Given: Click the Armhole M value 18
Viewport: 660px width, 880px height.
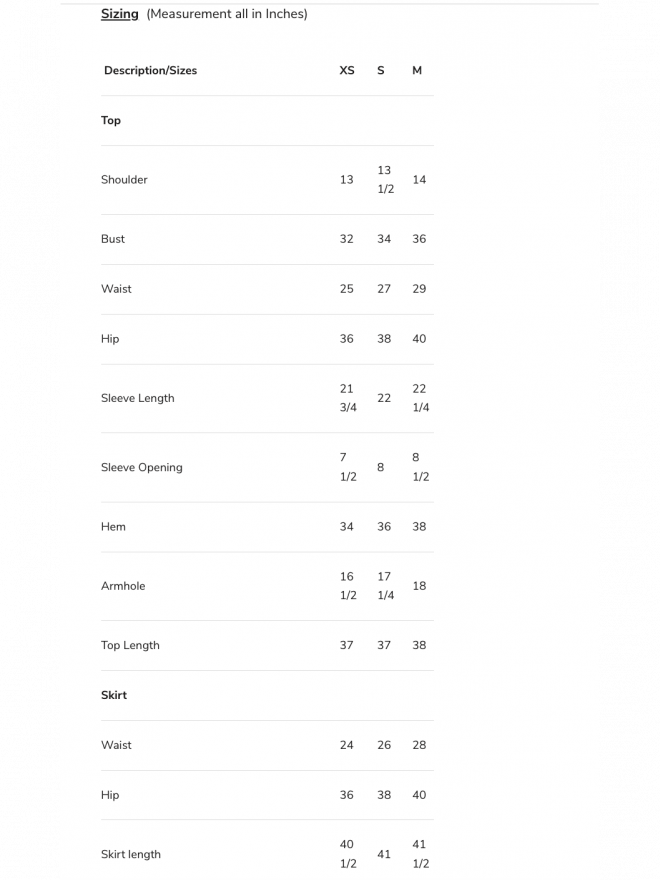Looking at the screenshot, I should pyautogui.click(x=419, y=586).
